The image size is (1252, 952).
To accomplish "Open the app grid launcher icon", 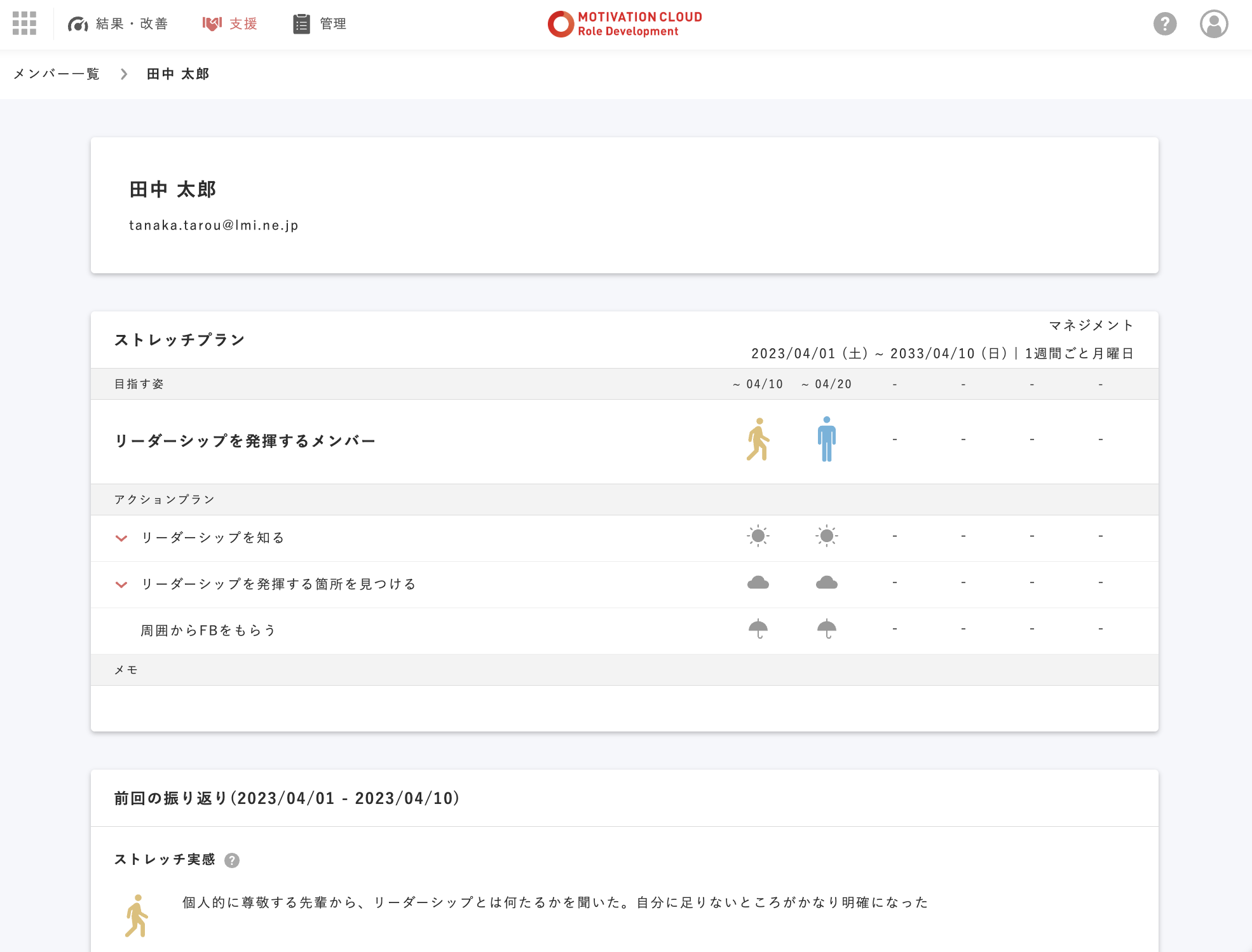I will click(24, 24).
